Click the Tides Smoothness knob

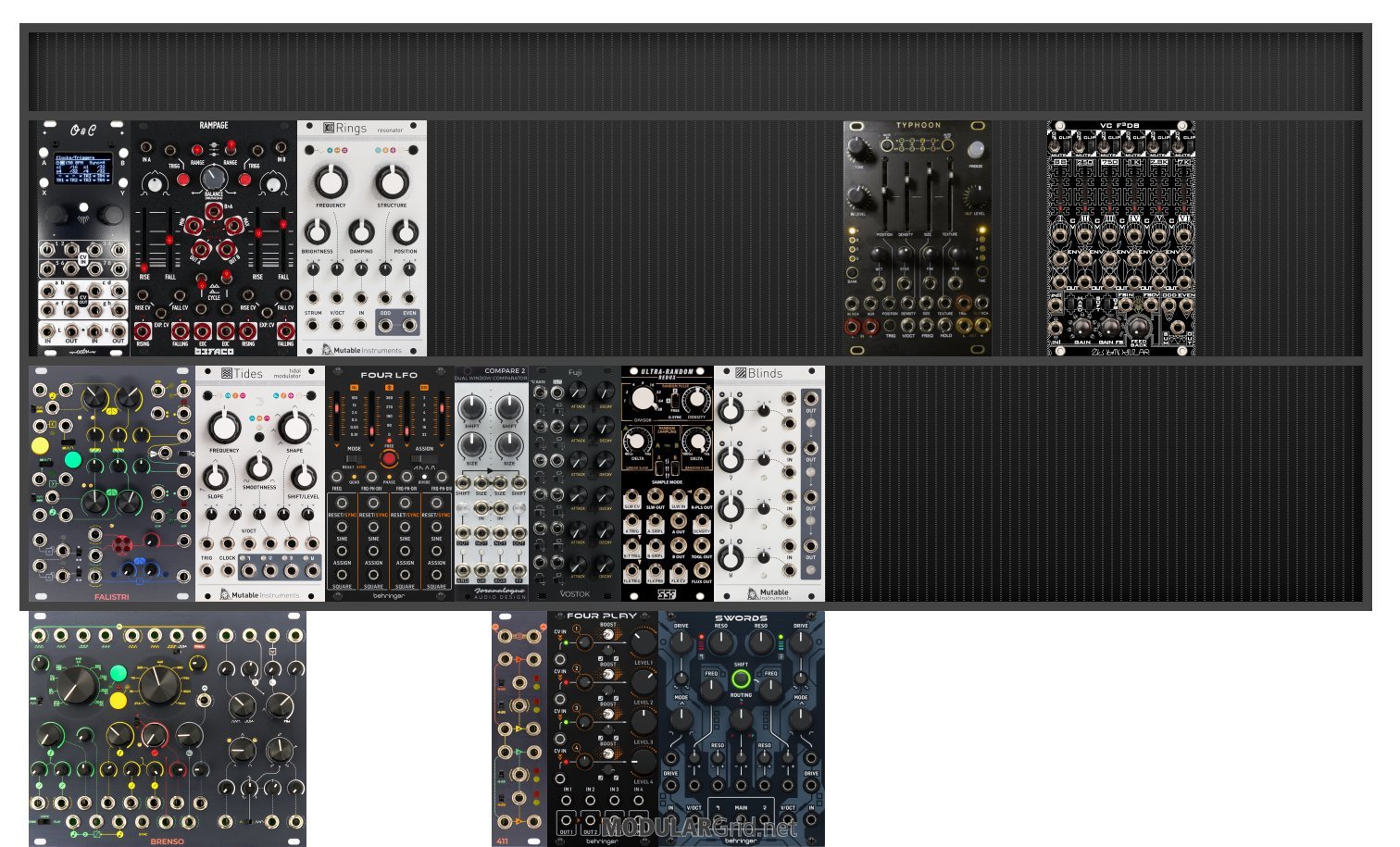click(259, 467)
